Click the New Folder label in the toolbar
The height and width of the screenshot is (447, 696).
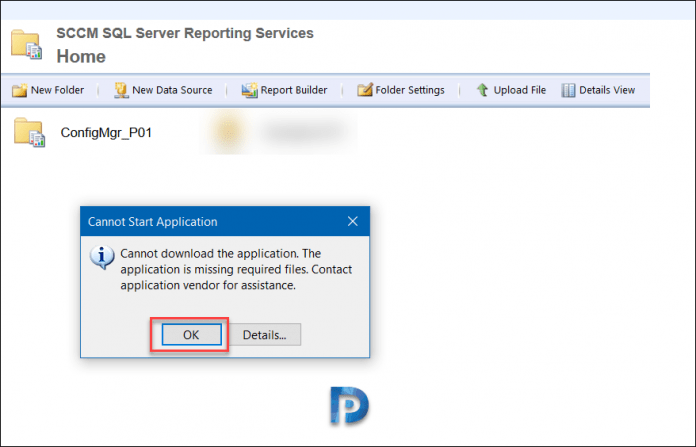tap(57, 90)
